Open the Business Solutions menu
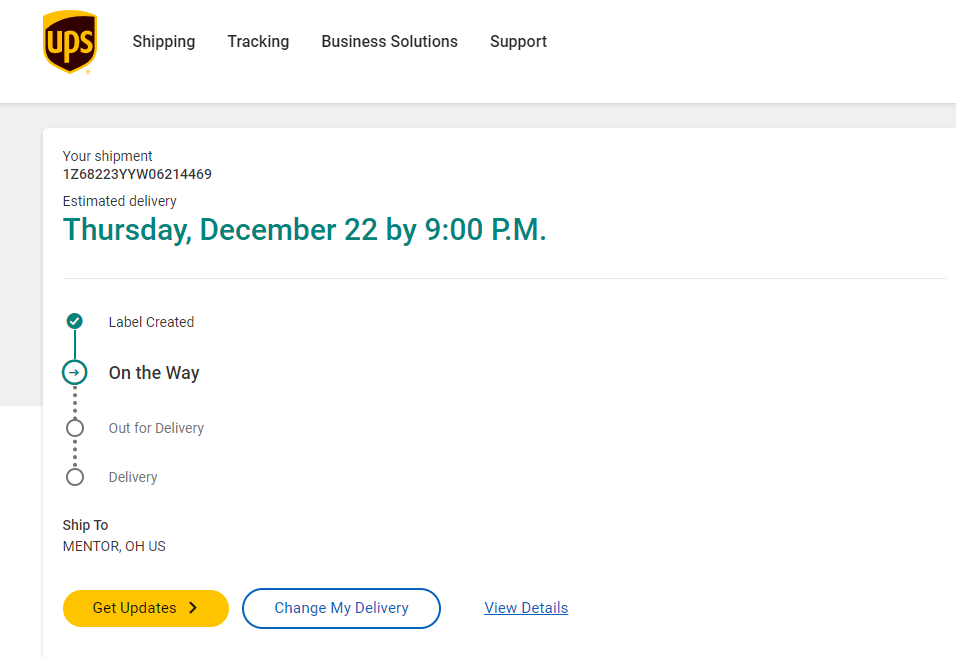The width and height of the screenshot is (956, 657). pyautogui.click(x=389, y=42)
